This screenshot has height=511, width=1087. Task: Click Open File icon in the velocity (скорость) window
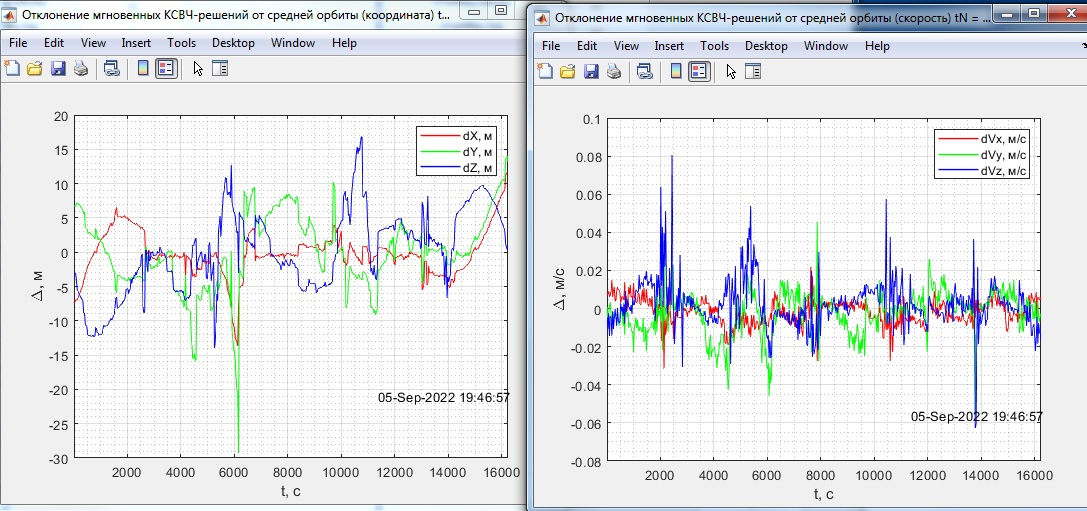coord(567,71)
